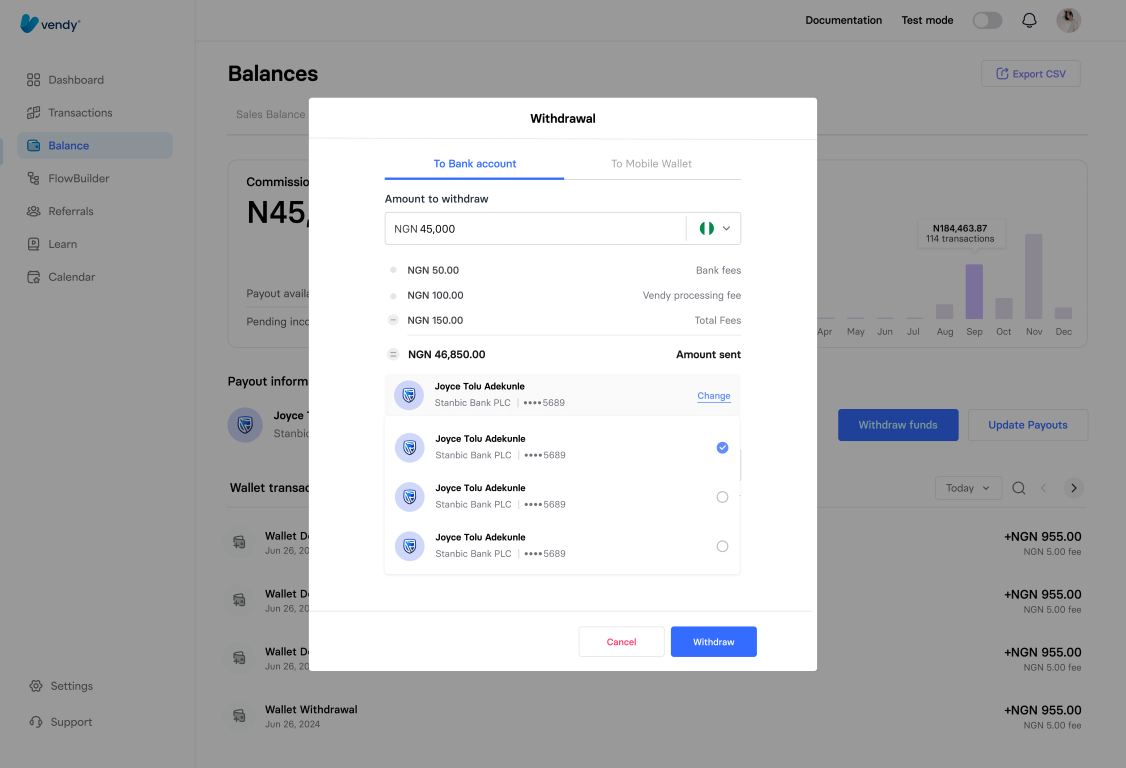Image resolution: width=1126 pixels, height=768 pixels.
Task: Click the Wallet Withdrawal transaction icon
Action: coord(239,716)
